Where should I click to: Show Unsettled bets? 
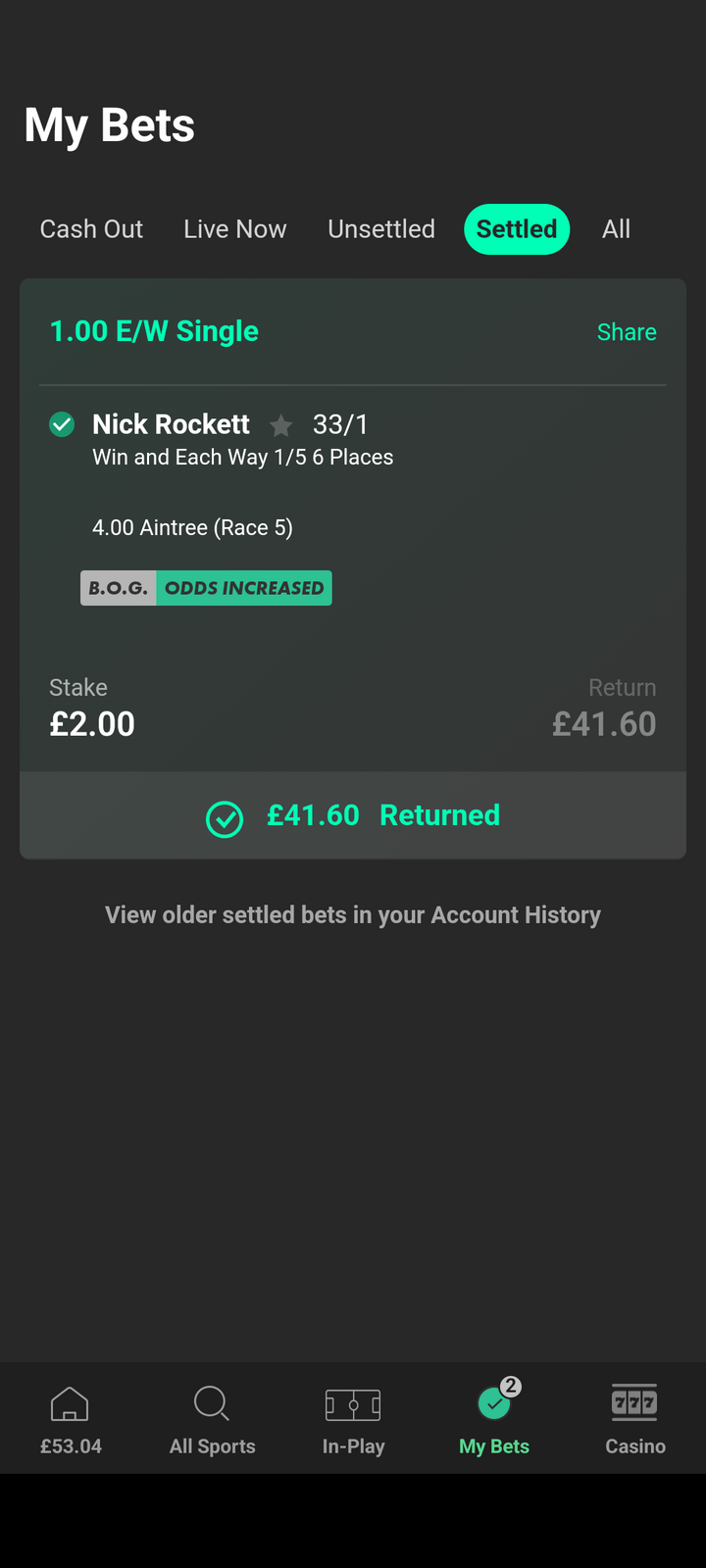pos(381,229)
